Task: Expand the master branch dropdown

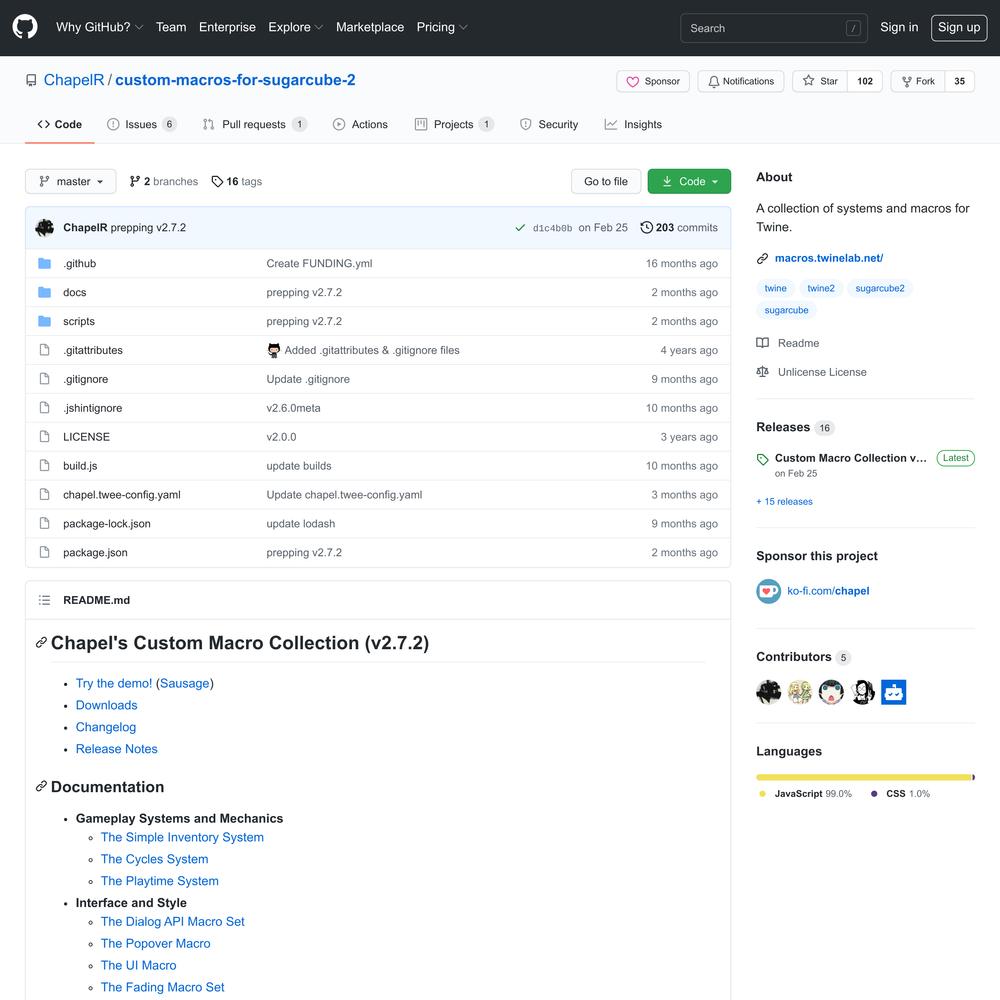Action: tap(71, 181)
